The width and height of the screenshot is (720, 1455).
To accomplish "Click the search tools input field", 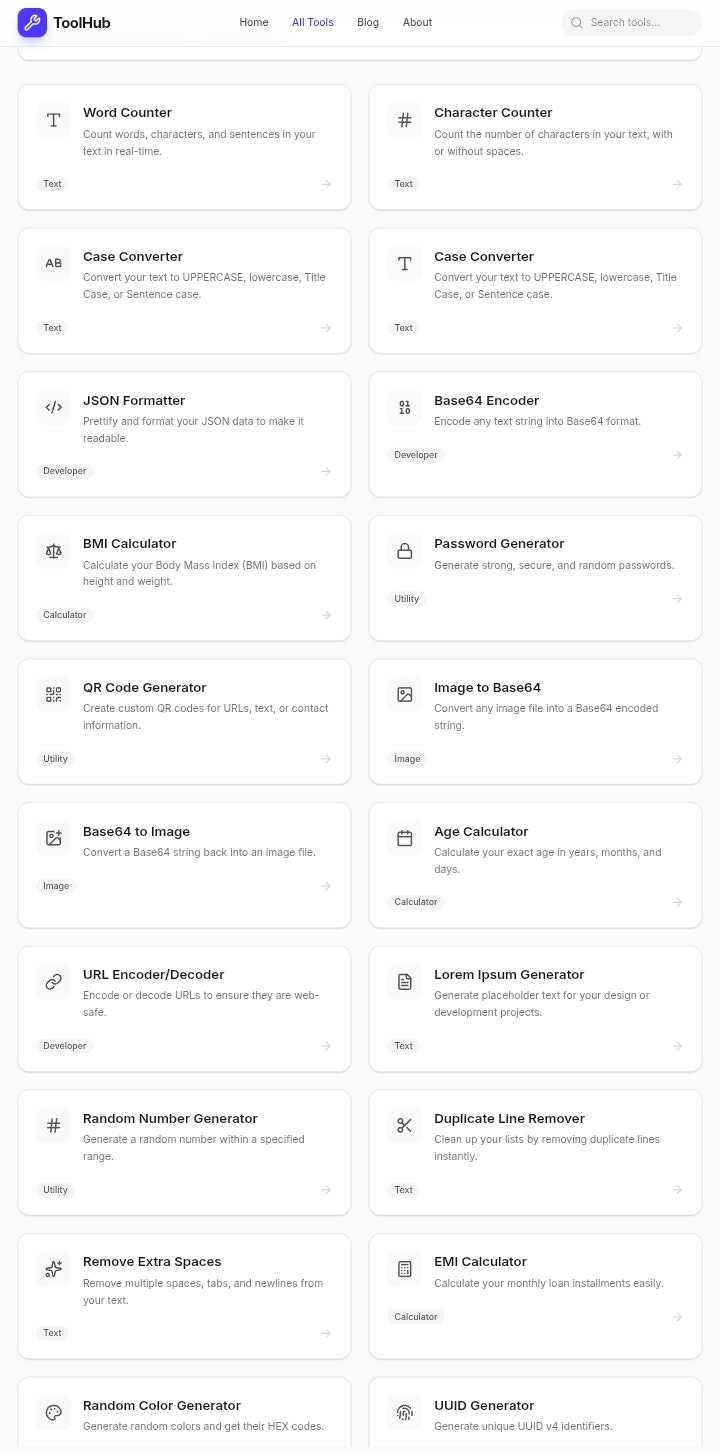I will (x=631, y=22).
